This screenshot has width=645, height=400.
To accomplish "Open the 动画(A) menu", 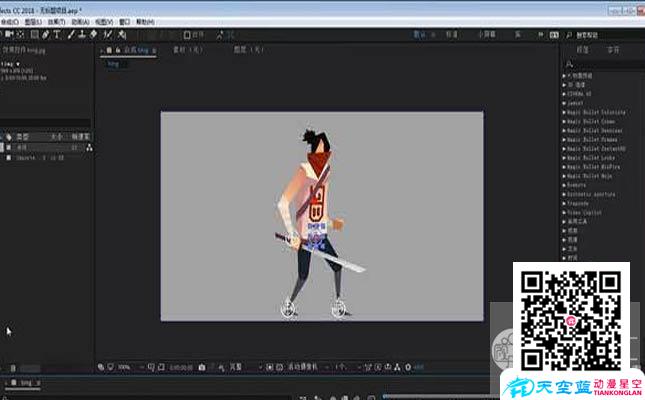I will [80, 22].
